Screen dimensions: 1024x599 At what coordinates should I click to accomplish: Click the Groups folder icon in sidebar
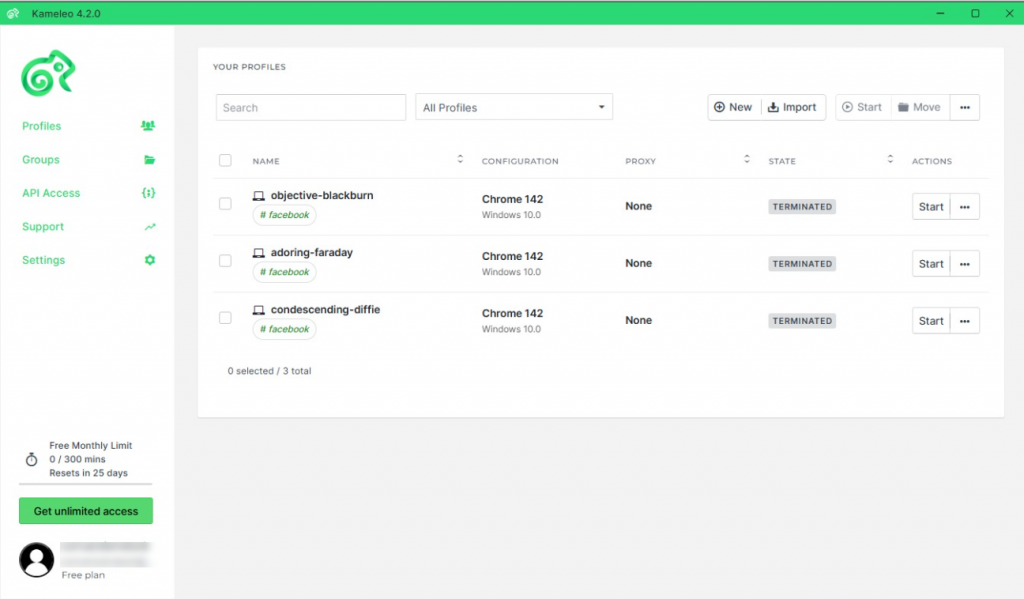149,160
